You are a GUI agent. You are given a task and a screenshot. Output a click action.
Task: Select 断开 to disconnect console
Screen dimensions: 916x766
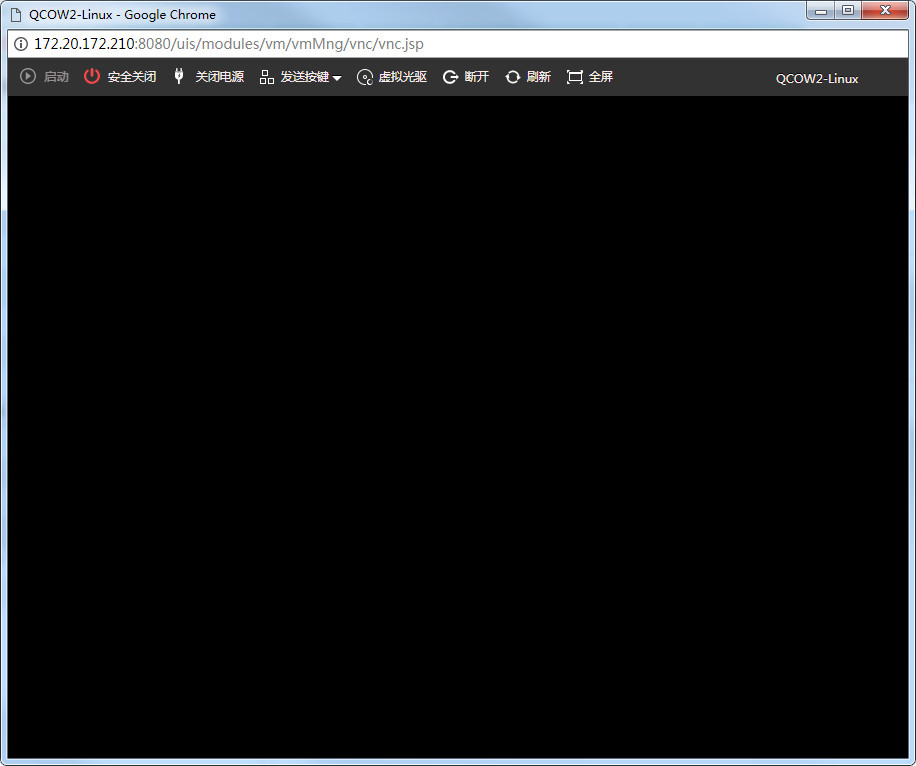point(477,77)
